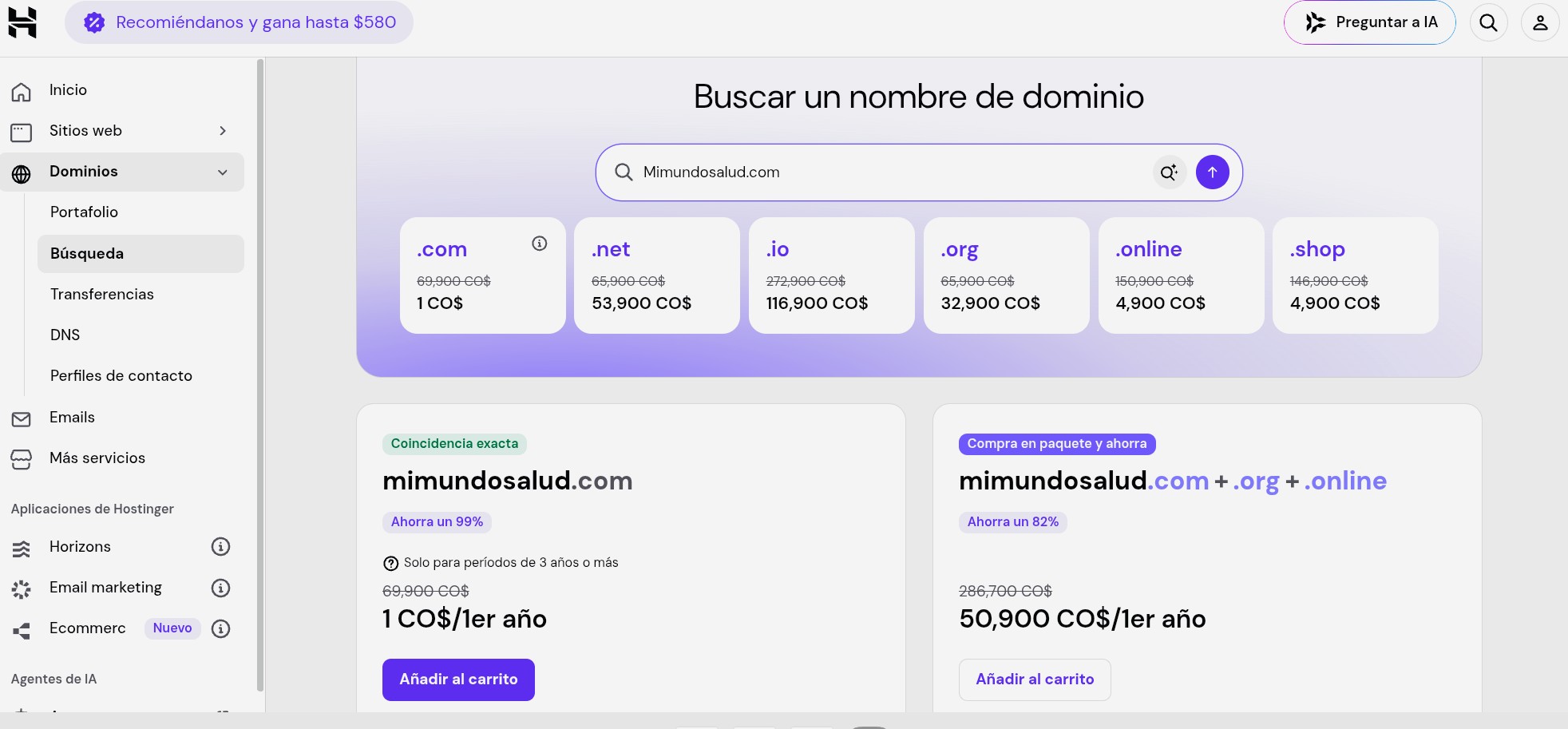Select the .net extension card
Screen dimensions: 1568x729
pos(656,275)
